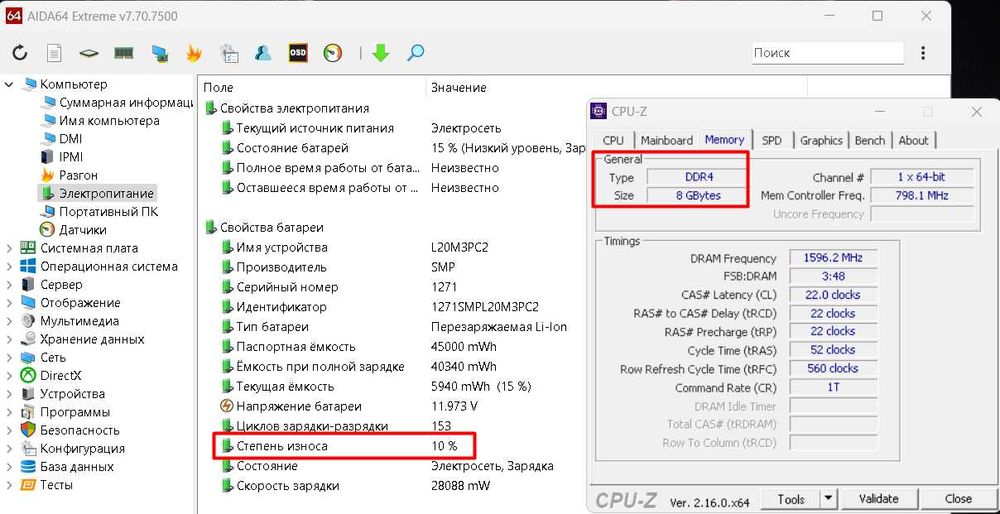Open the monitor diagnostics toolbar icon
Screen dimensions: 1000x514
[x=159, y=53]
